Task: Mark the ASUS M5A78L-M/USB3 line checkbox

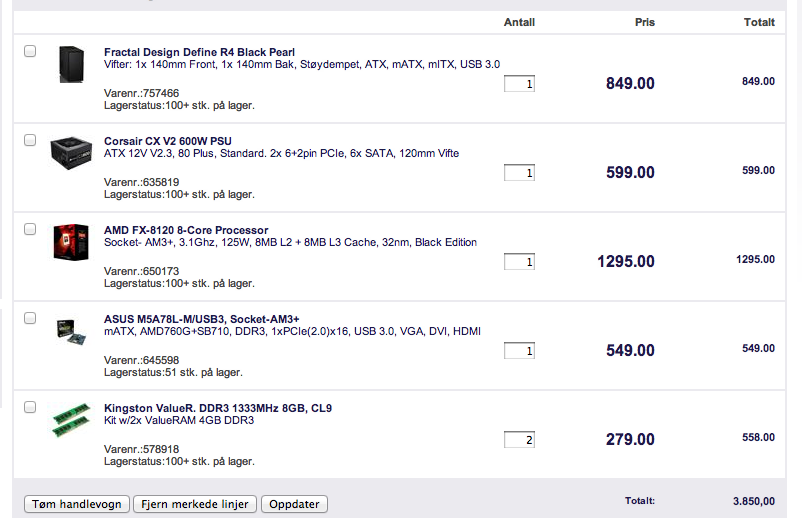Action: click(x=30, y=318)
